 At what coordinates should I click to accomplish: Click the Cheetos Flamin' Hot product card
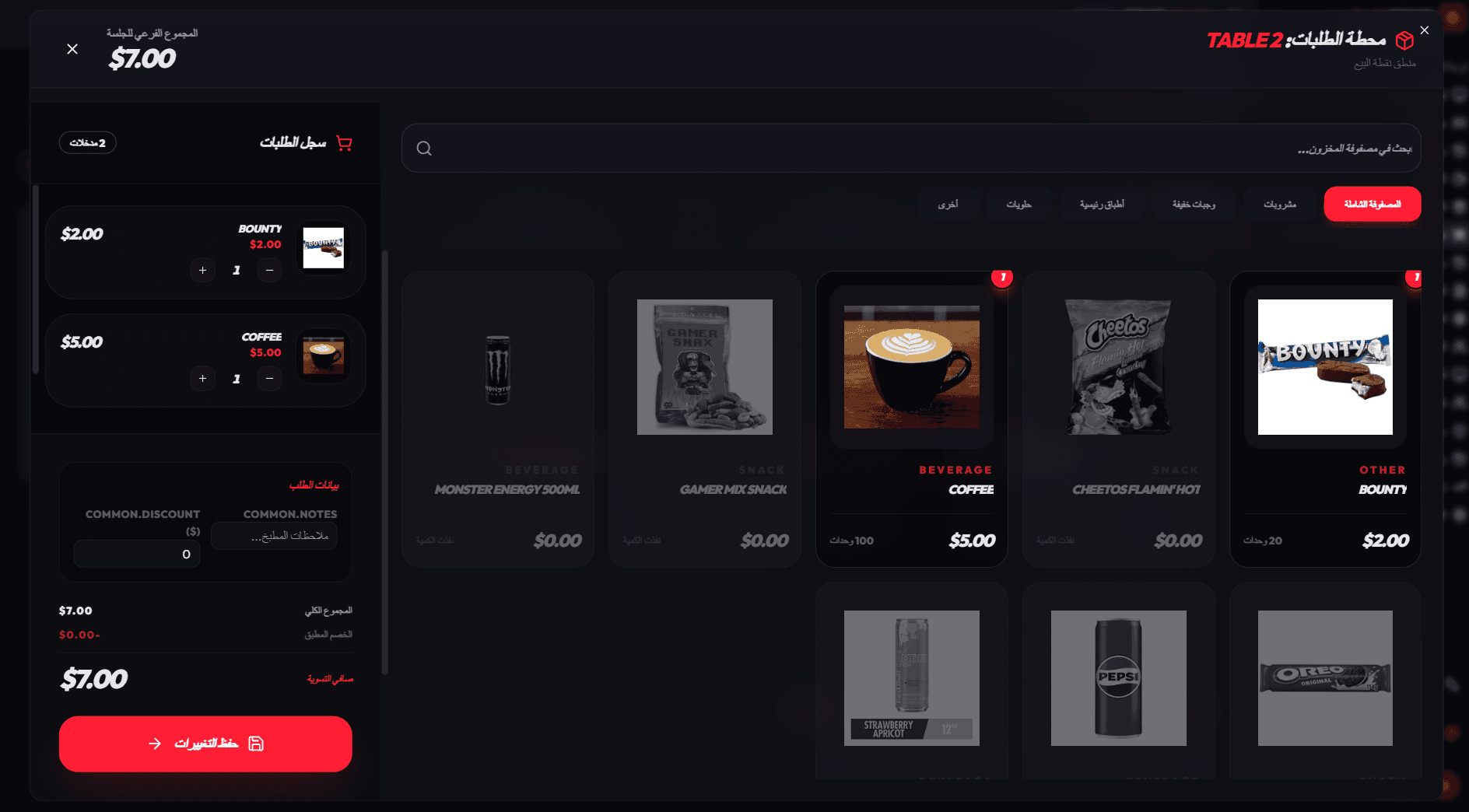coord(1118,418)
